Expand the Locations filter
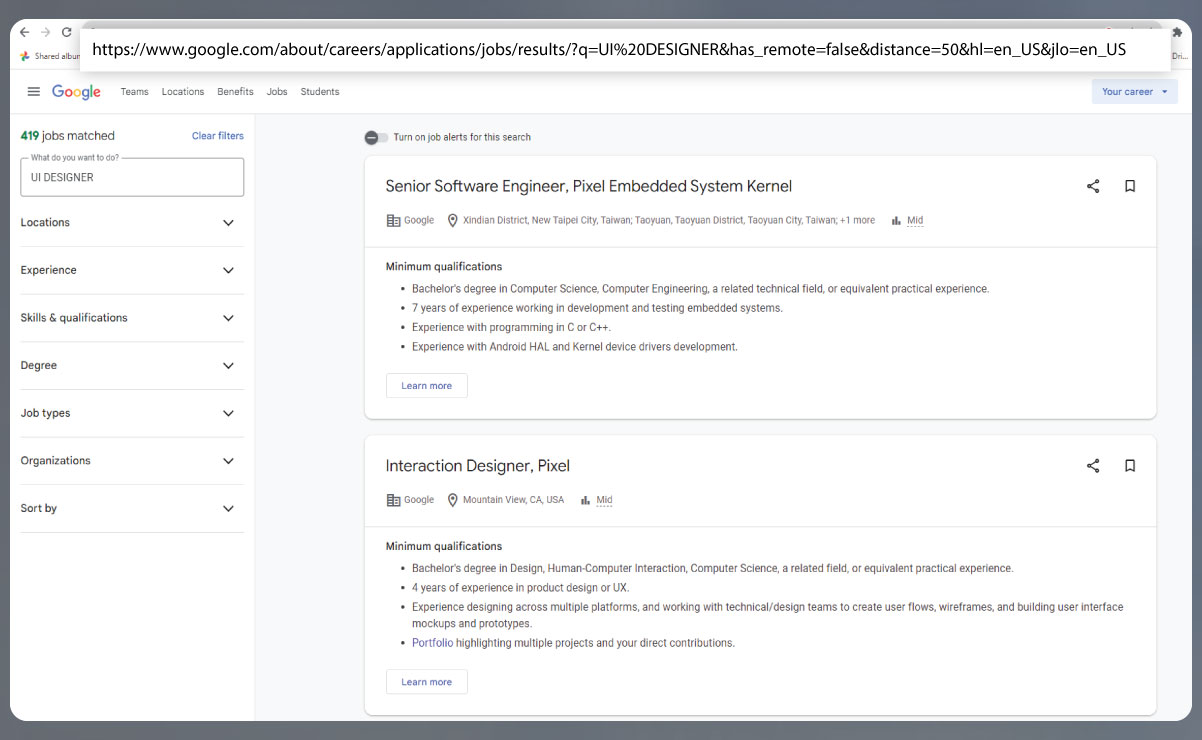1202x740 pixels. [132, 223]
